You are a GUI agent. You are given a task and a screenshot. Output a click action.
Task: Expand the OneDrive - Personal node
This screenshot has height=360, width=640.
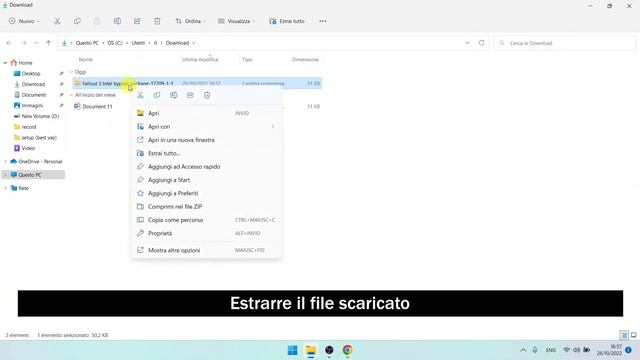click(5, 162)
